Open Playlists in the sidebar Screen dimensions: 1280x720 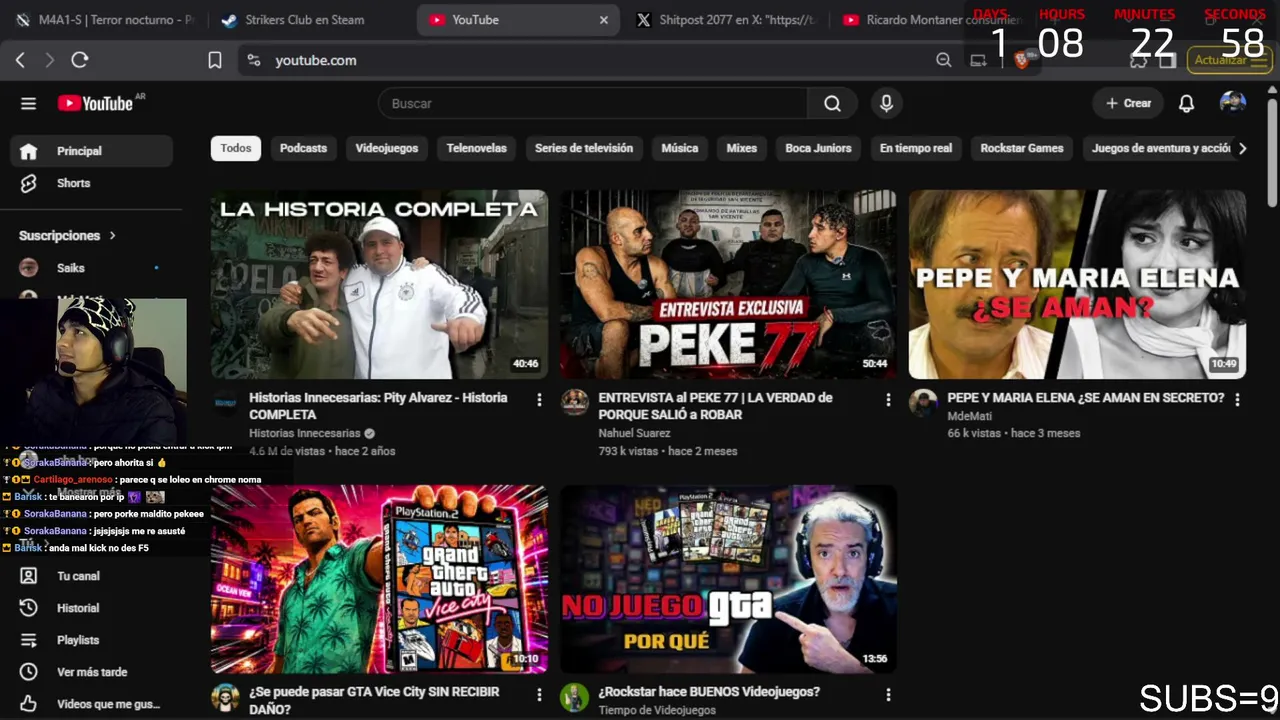(91, 640)
